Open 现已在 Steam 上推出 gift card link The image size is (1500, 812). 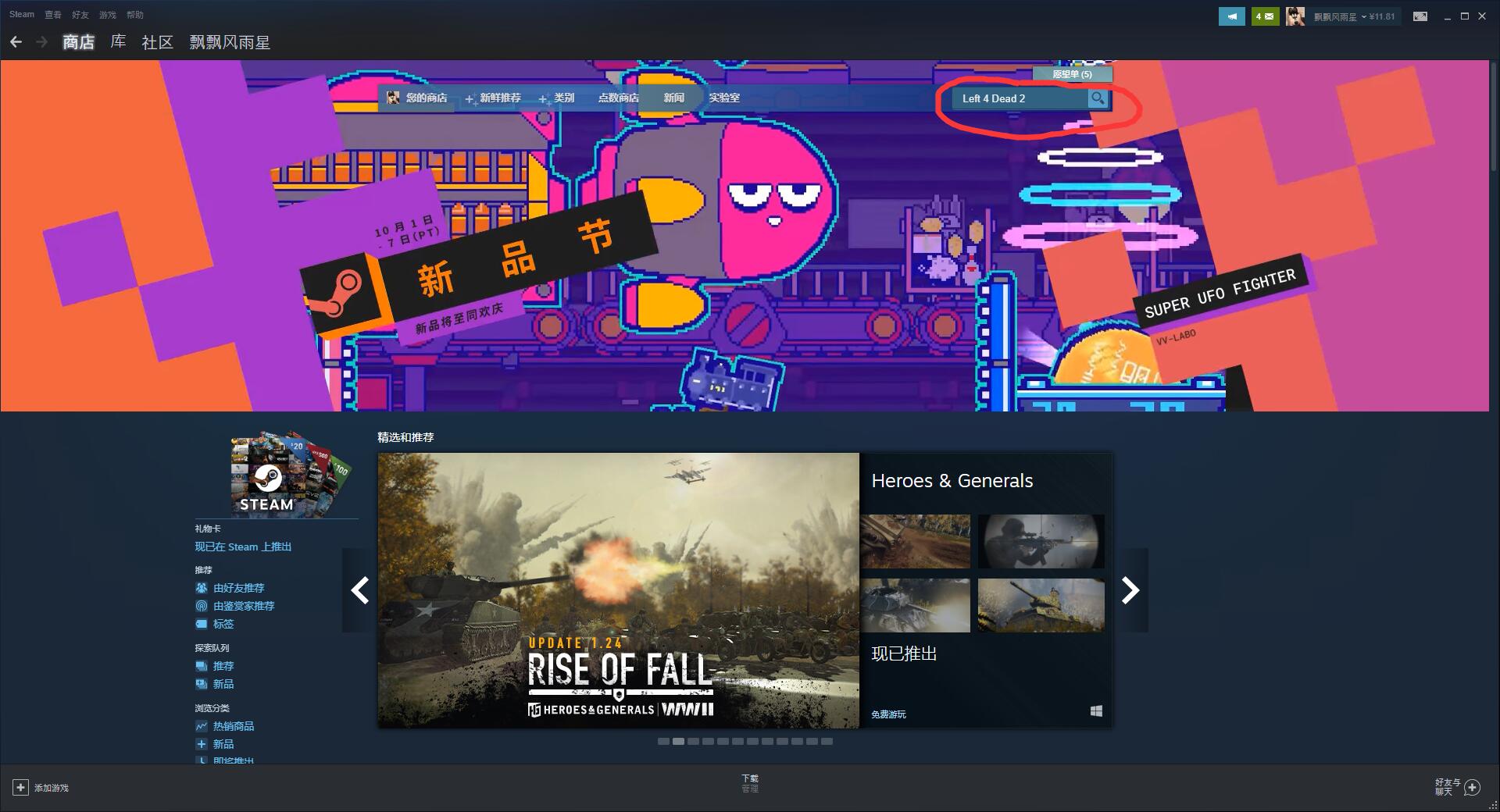point(243,547)
